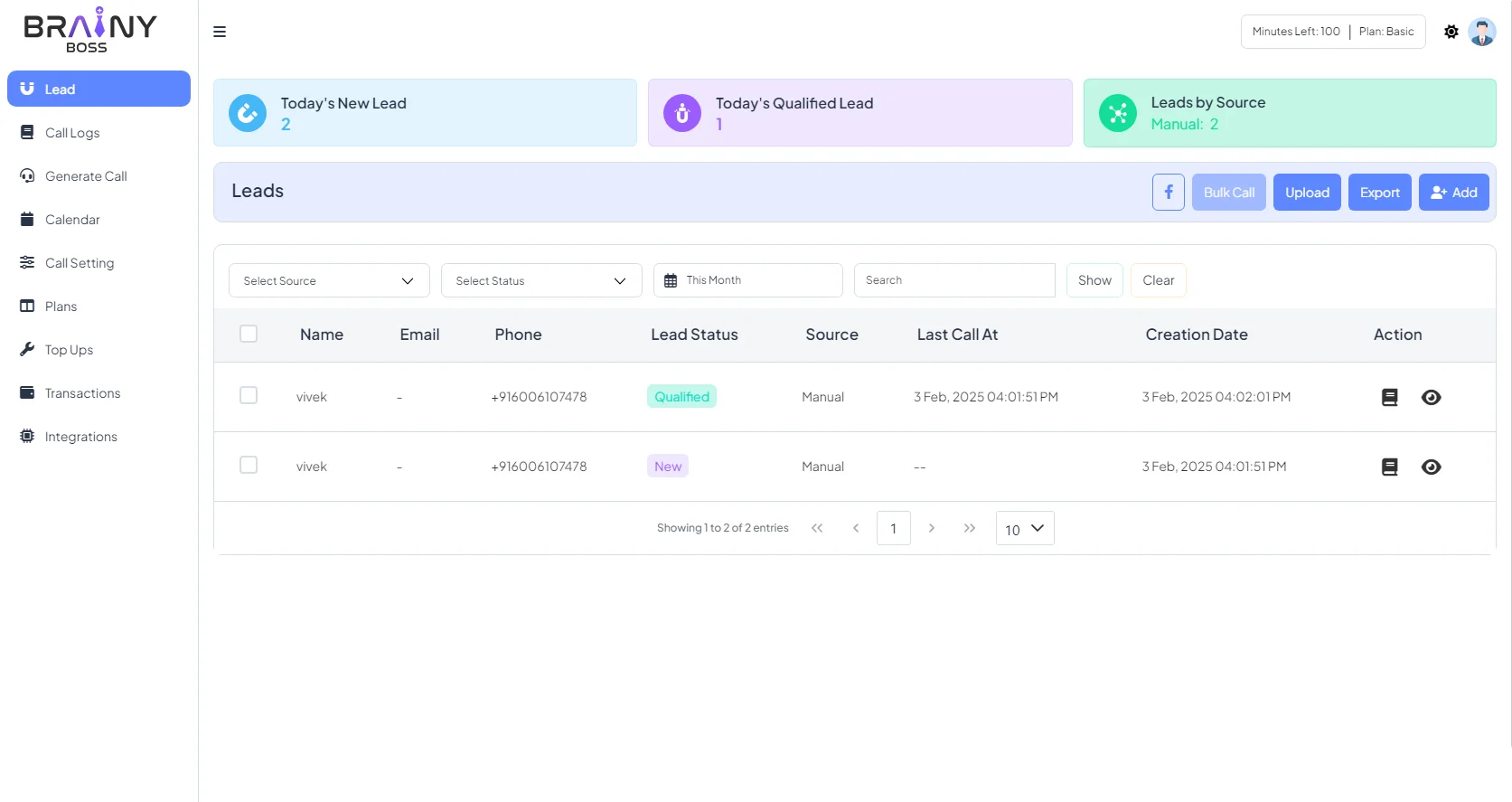Open the entries-per-page dropdown
1512x802 pixels.
pos(1025,528)
